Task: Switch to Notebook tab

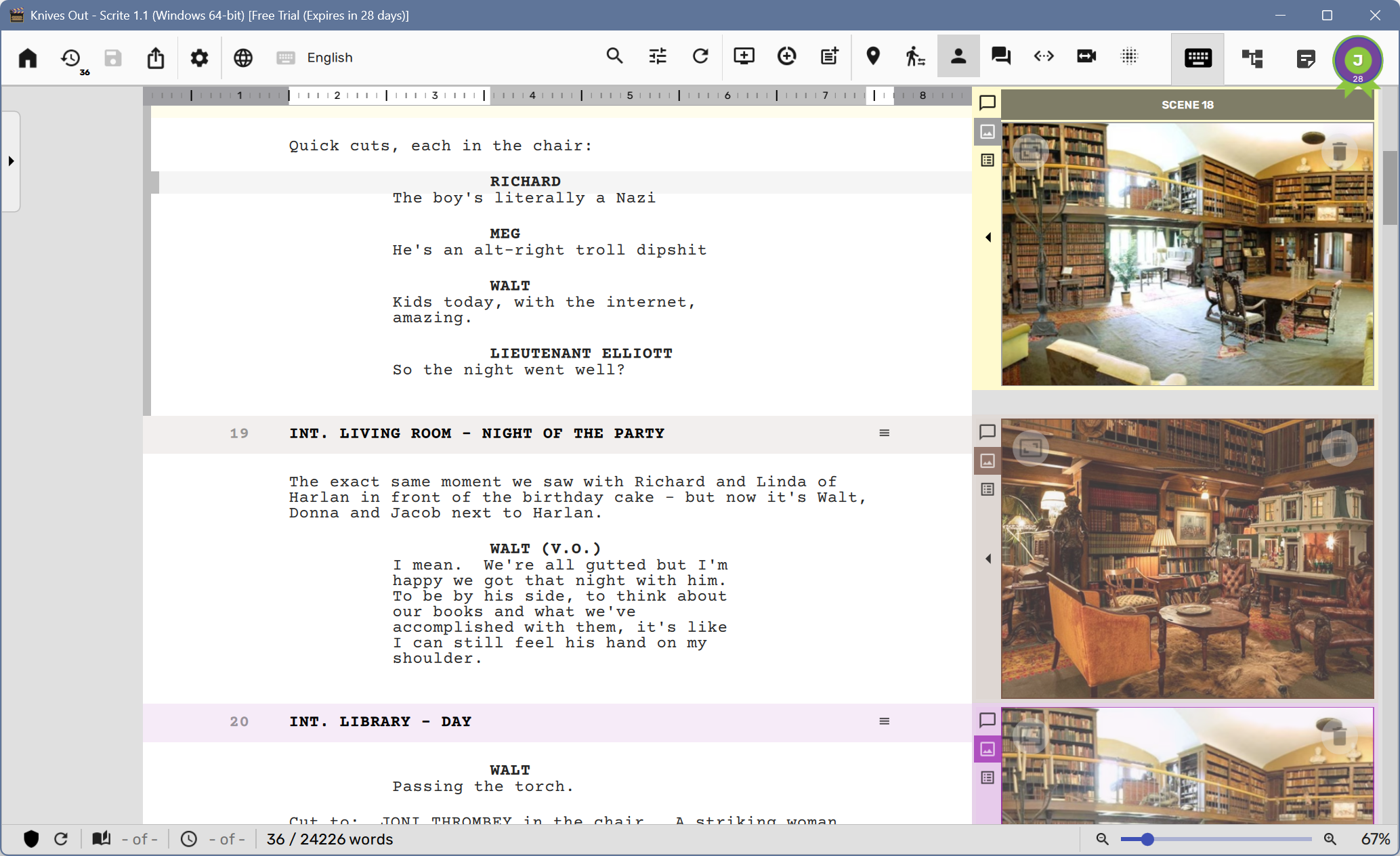Action: click(x=1306, y=58)
